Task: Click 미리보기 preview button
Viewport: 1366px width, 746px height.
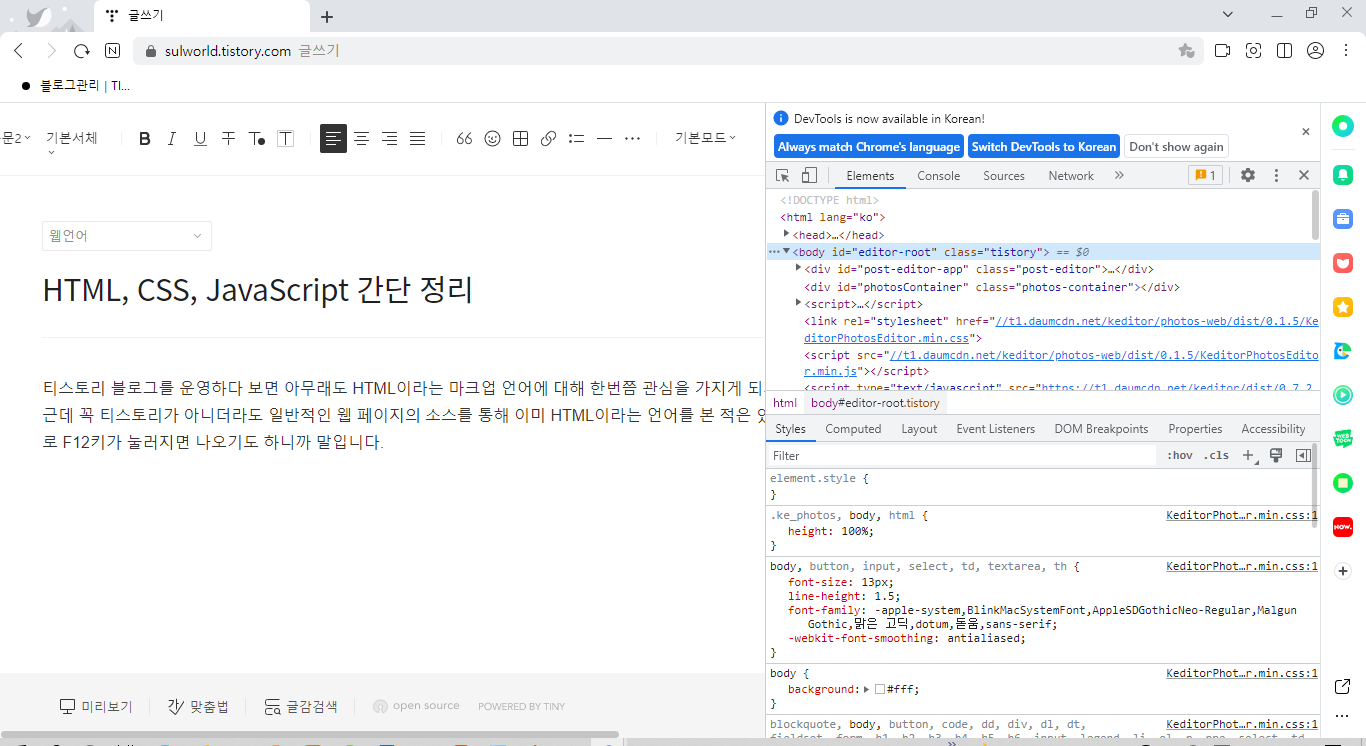Action: (96, 707)
